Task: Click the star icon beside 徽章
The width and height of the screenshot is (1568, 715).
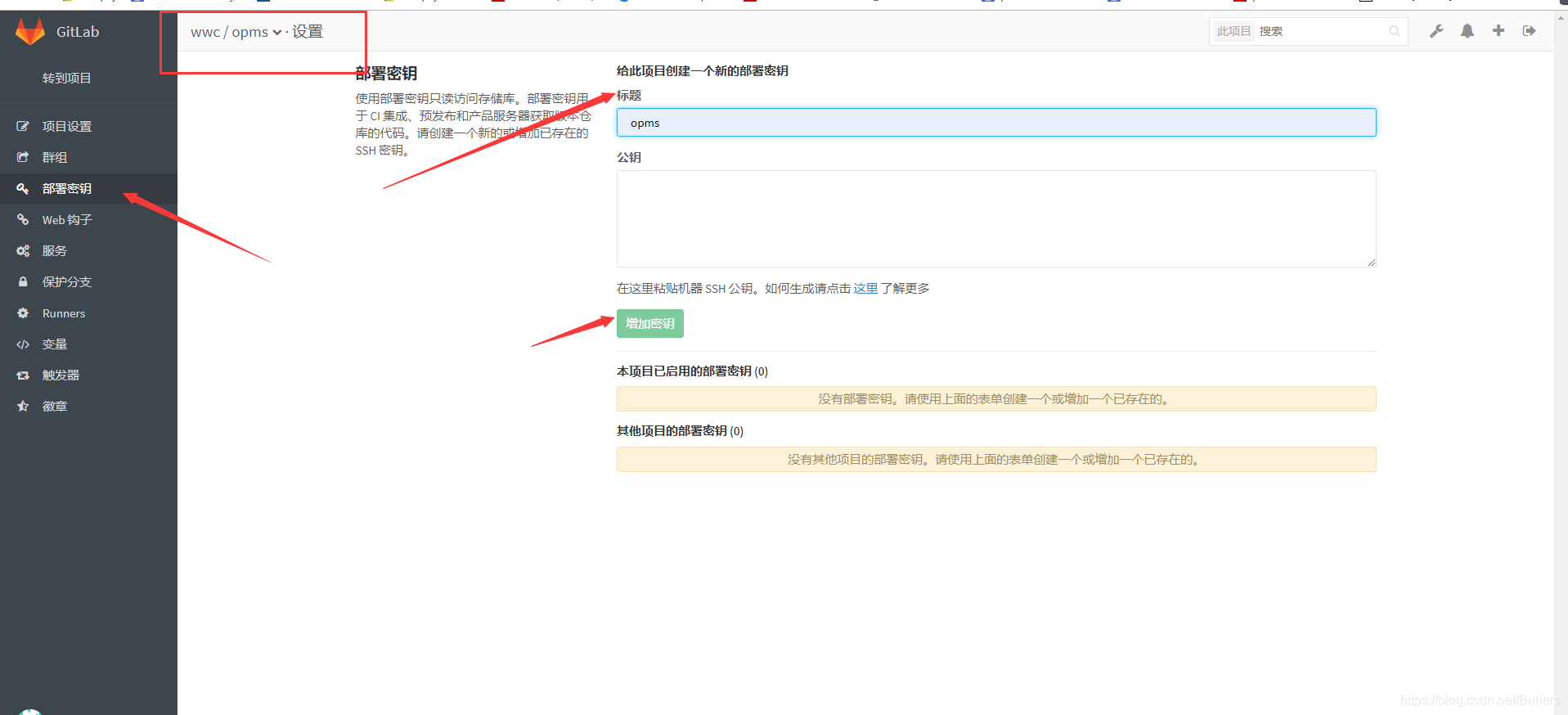Action: pyautogui.click(x=23, y=406)
